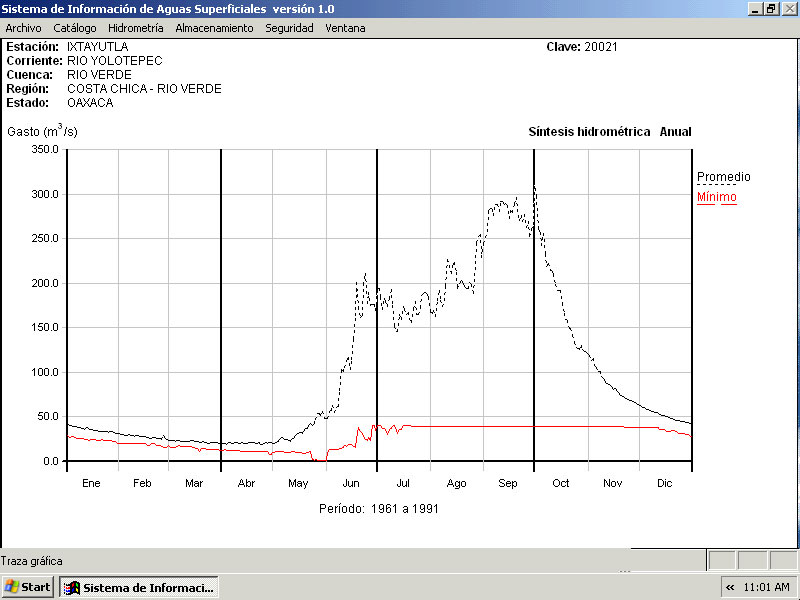Open the Ventana menu
Image resolution: width=800 pixels, height=600 pixels.
[345, 28]
